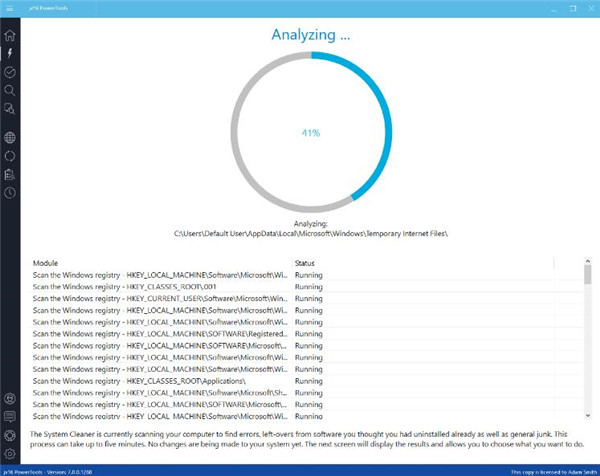This screenshot has width=600, height=476.
Task: Open the checkmark circle sidebar icon
Action: click(10, 72)
